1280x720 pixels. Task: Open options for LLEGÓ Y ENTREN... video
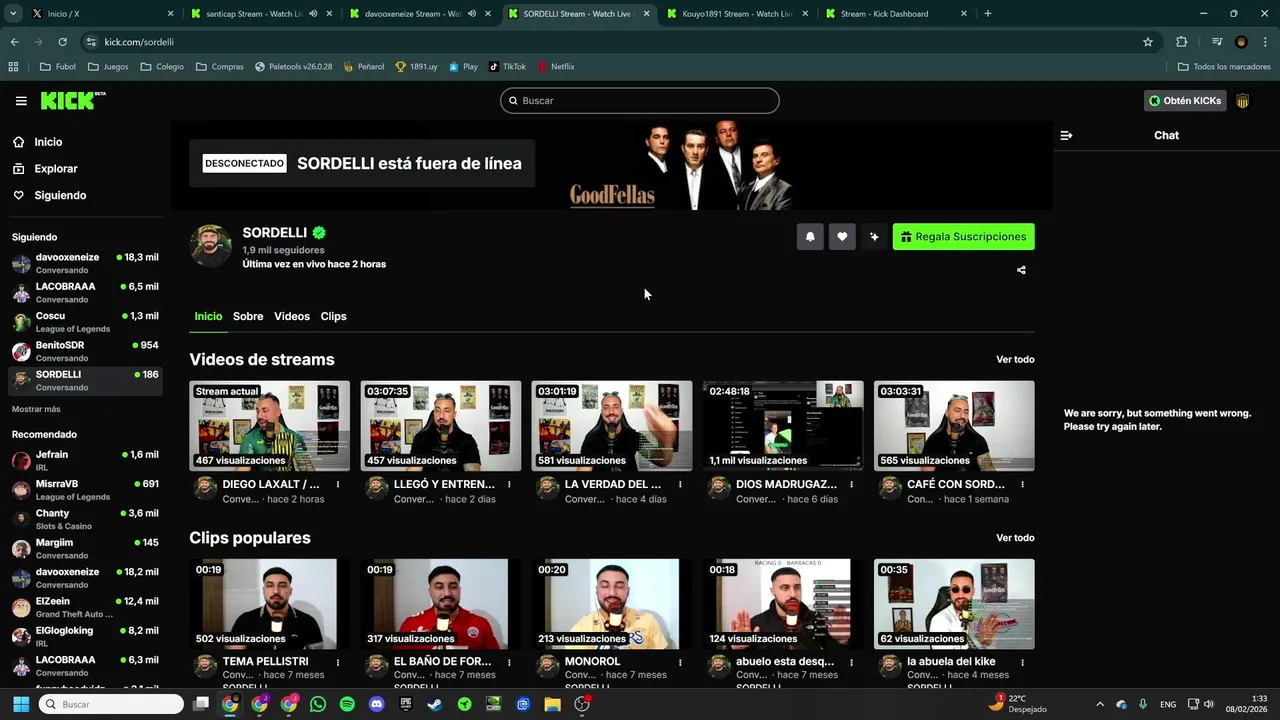(x=509, y=484)
